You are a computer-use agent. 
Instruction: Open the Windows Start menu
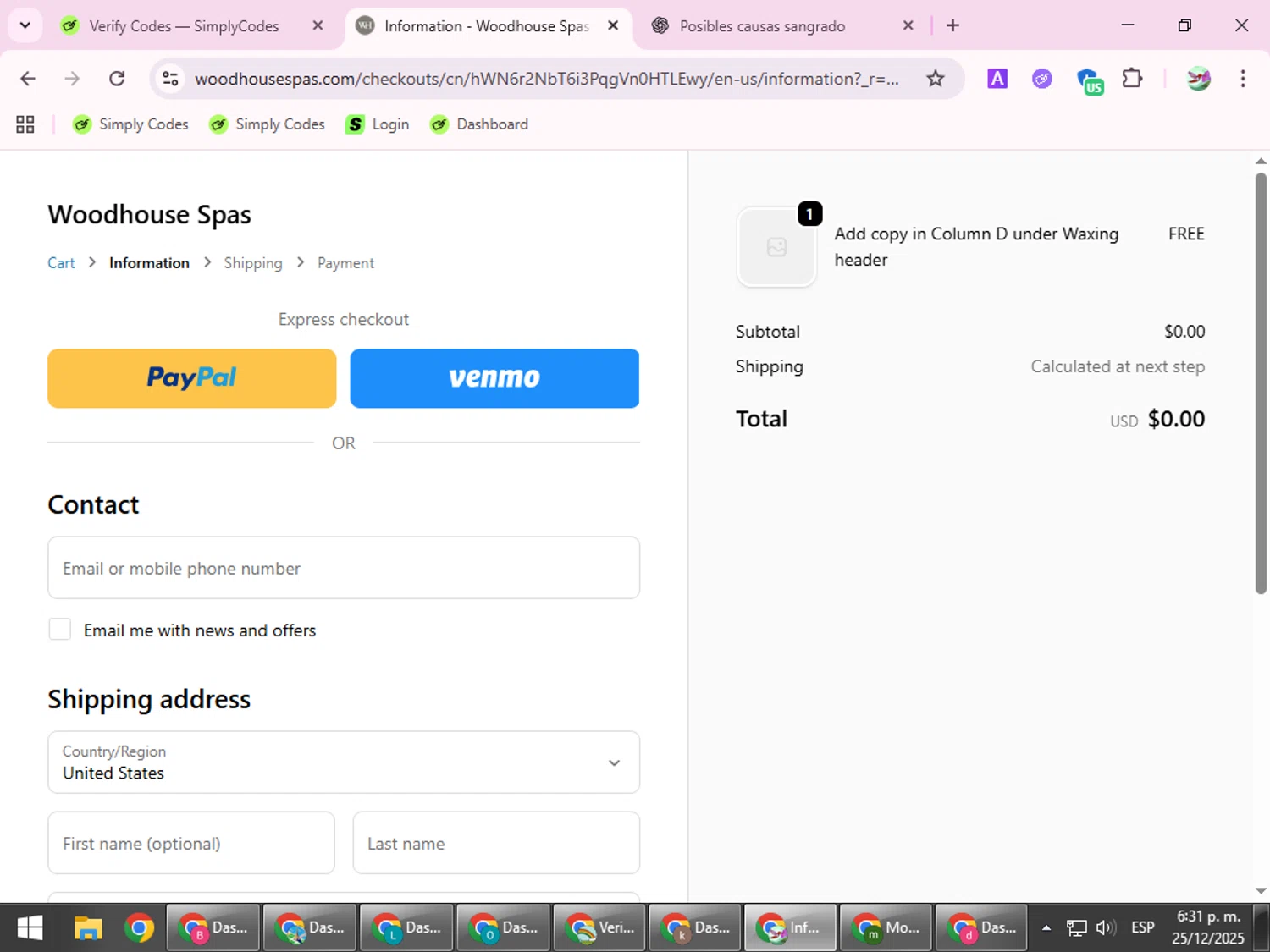point(30,928)
